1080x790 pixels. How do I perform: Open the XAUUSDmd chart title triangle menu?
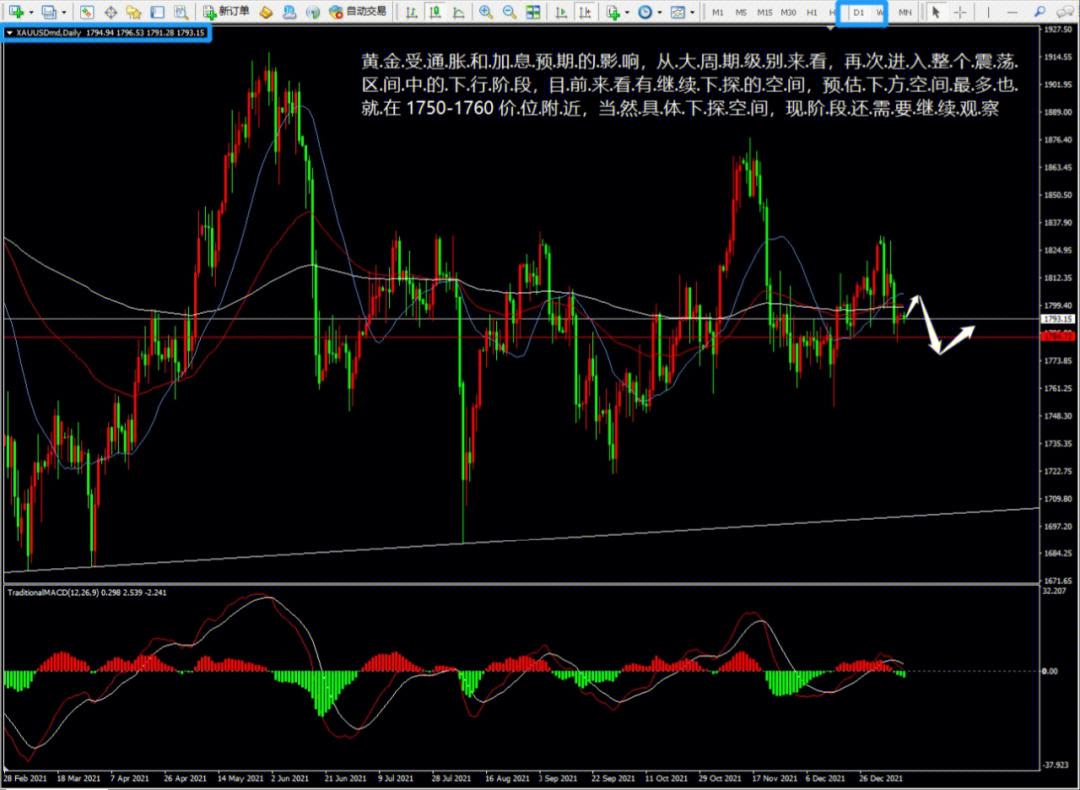tap(10, 32)
